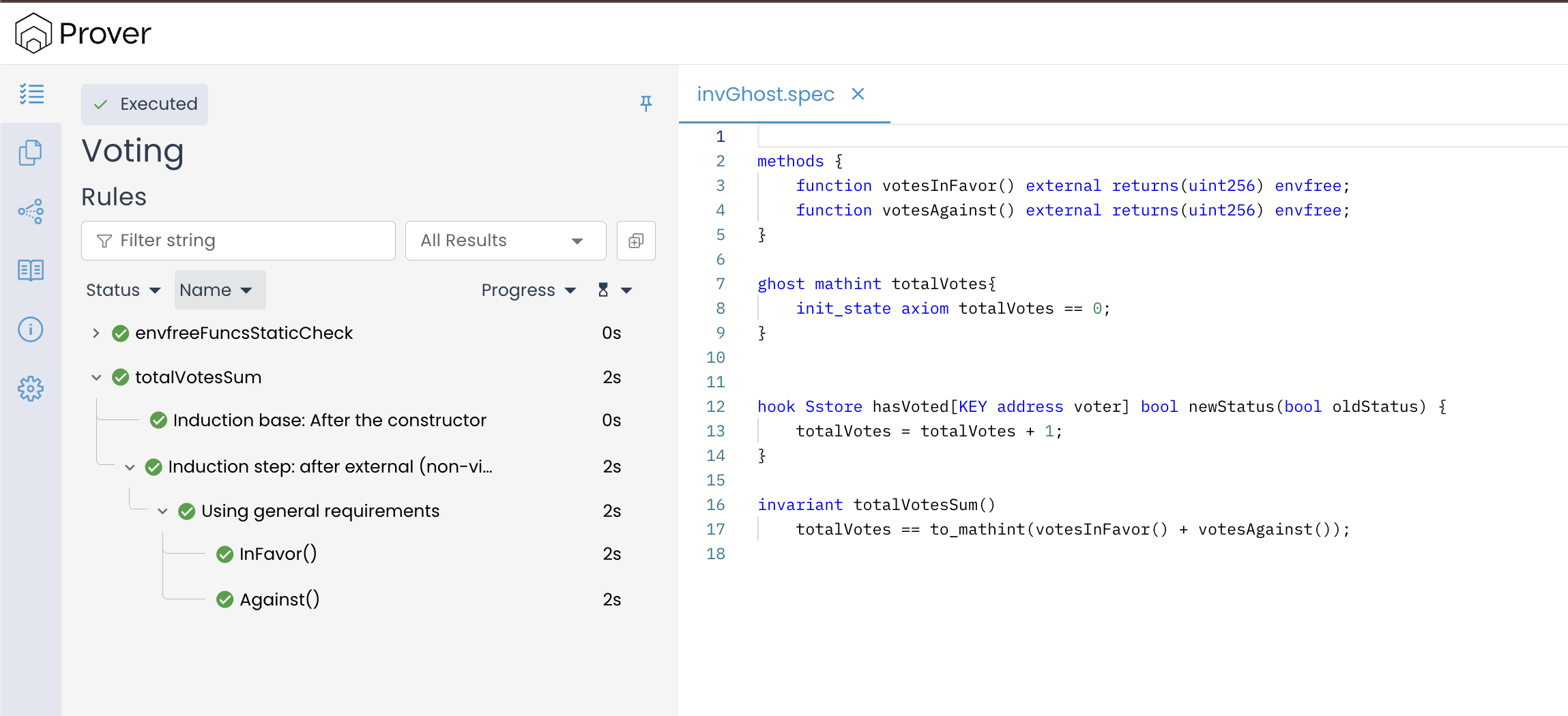
Task: Open the rules list sidebar icon
Action: point(31,94)
